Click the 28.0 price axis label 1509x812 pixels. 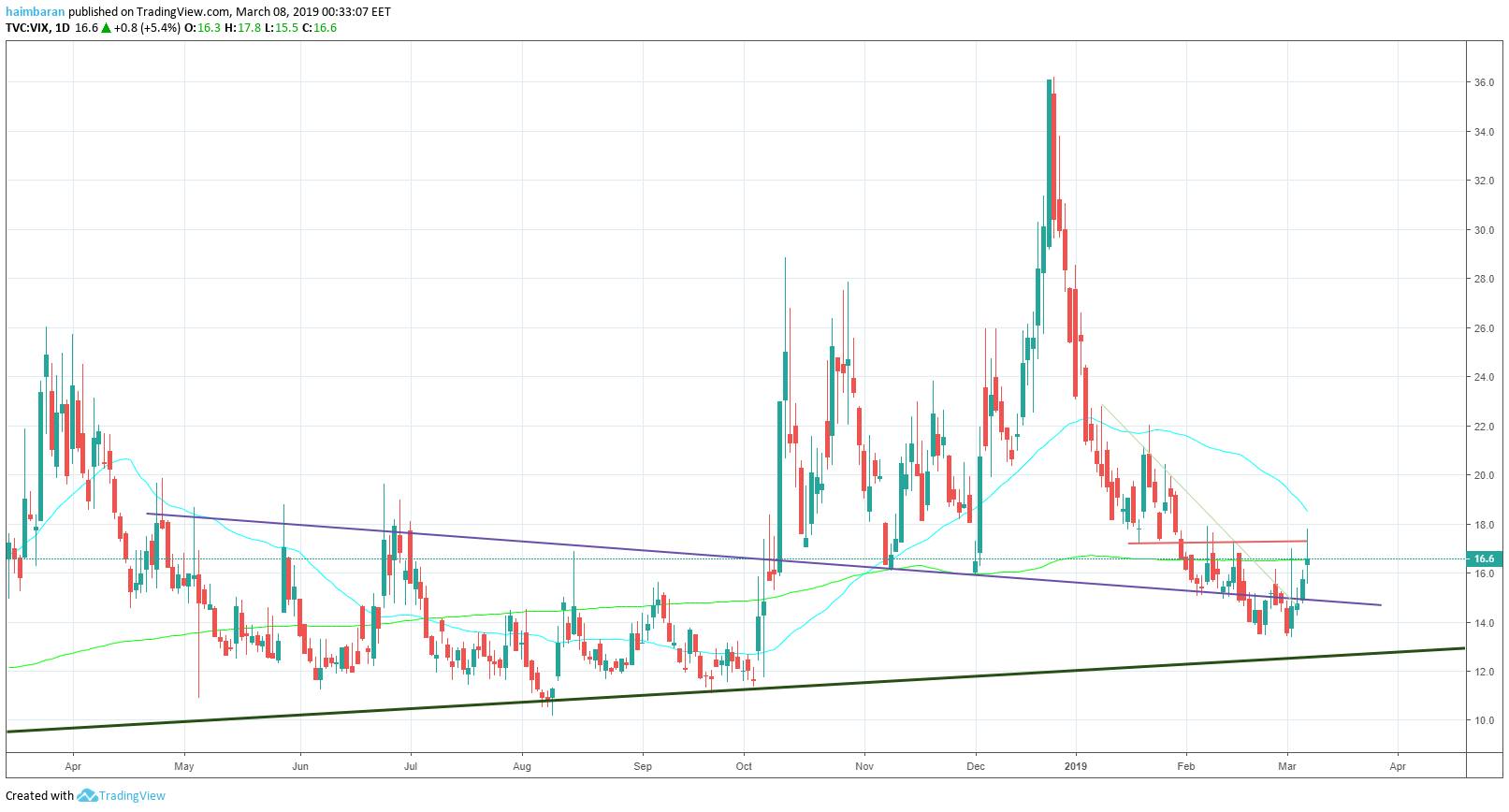[1484, 279]
